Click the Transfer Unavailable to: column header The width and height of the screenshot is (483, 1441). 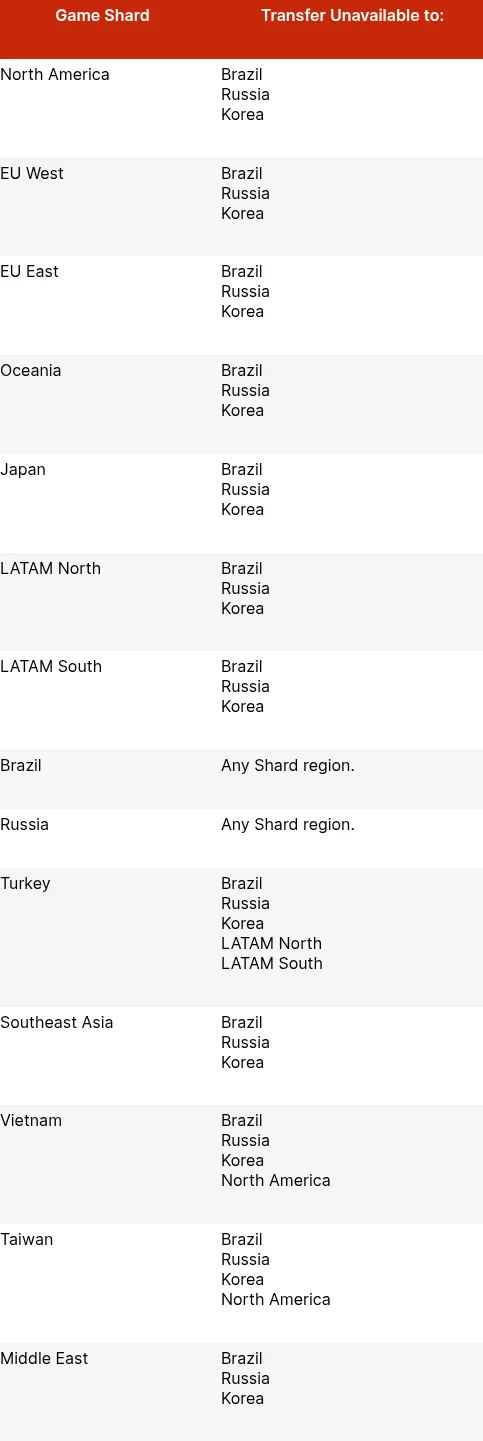[352, 15]
